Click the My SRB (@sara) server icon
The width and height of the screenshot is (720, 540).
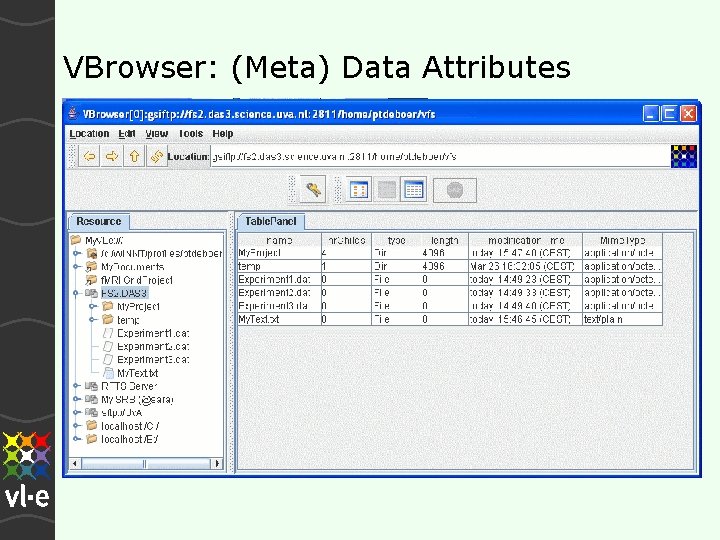pyautogui.click(x=91, y=399)
